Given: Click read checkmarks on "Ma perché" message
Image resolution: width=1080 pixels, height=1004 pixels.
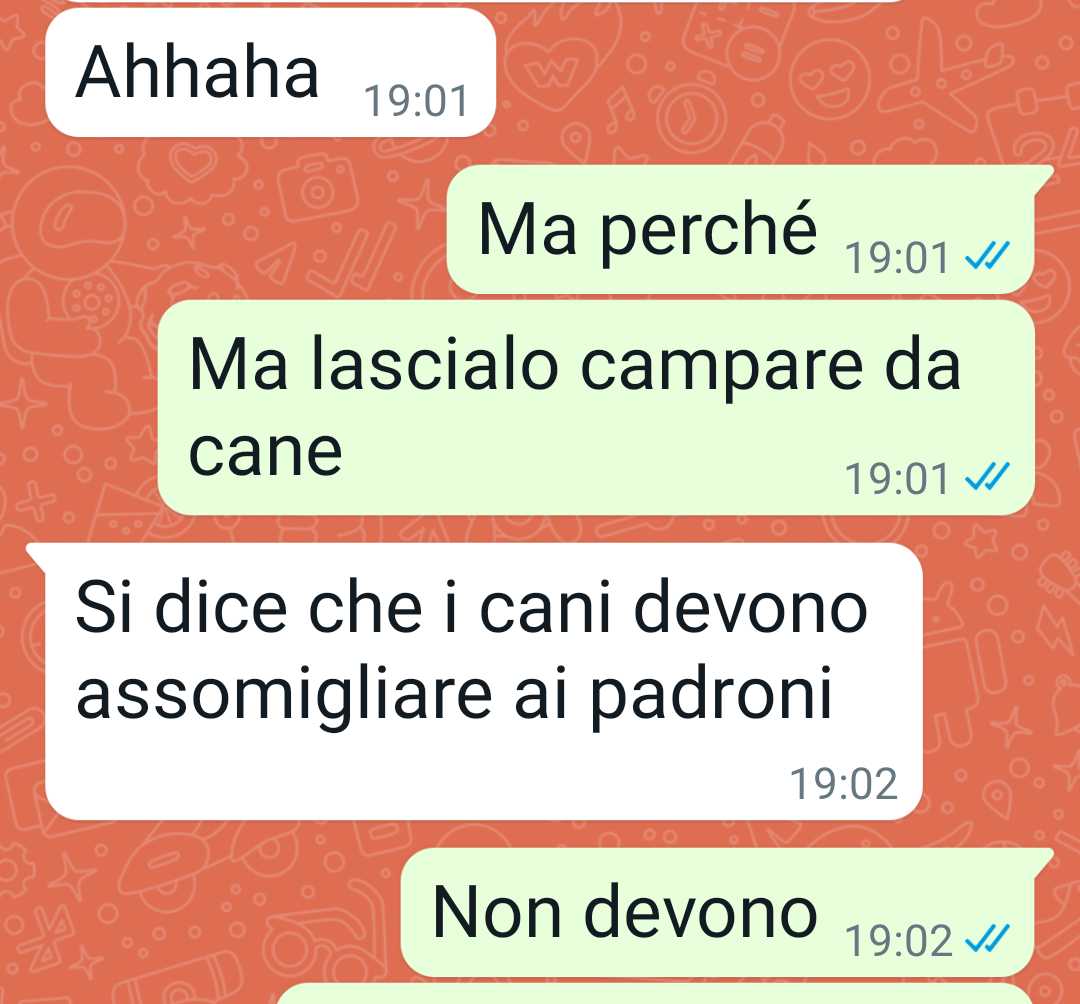Looking at the screenshot, I should point(987,256).
